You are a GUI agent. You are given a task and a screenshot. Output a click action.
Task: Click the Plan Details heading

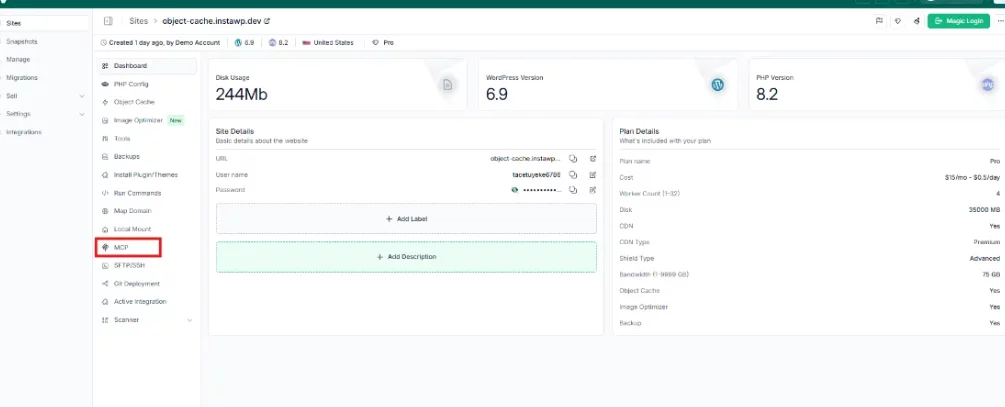pos(639,131)
